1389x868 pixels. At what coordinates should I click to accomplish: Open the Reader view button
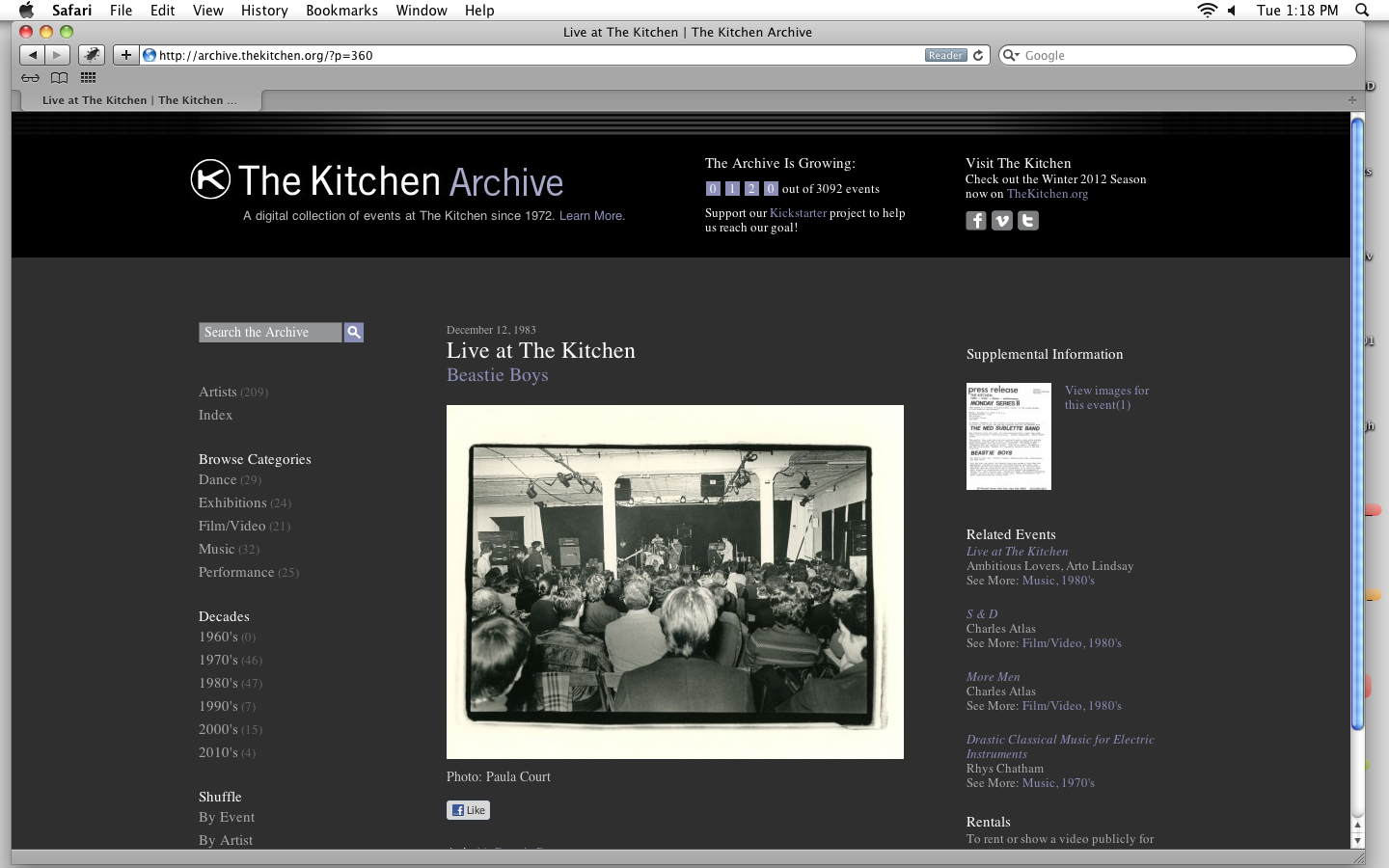pos(945,55)
